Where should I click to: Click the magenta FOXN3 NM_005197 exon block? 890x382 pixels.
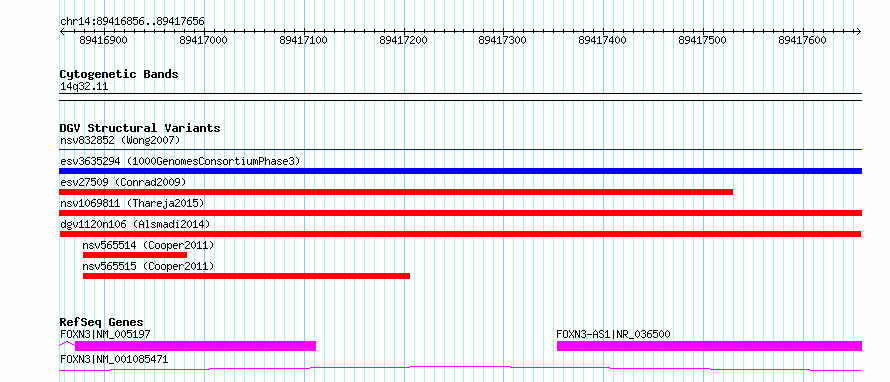[x=195, y=346]
